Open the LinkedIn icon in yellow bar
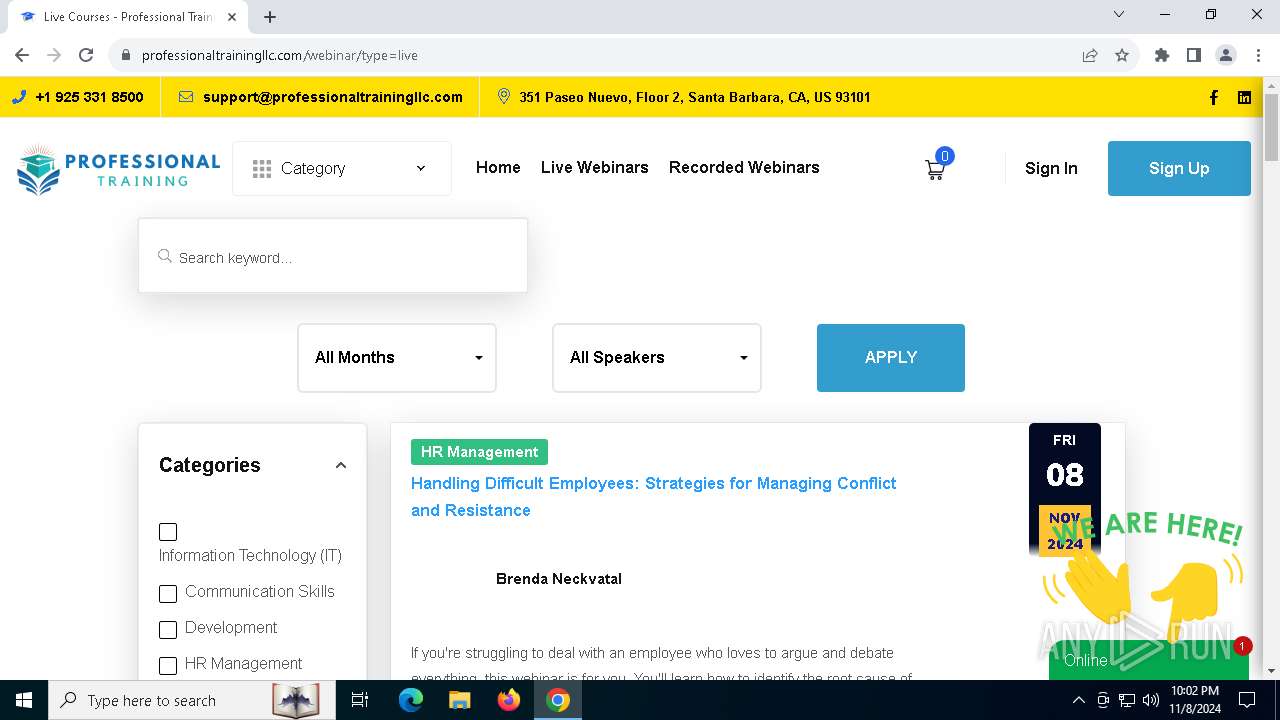The width and height of the screenshot is (1280, 720). [x=1244, y=97]
